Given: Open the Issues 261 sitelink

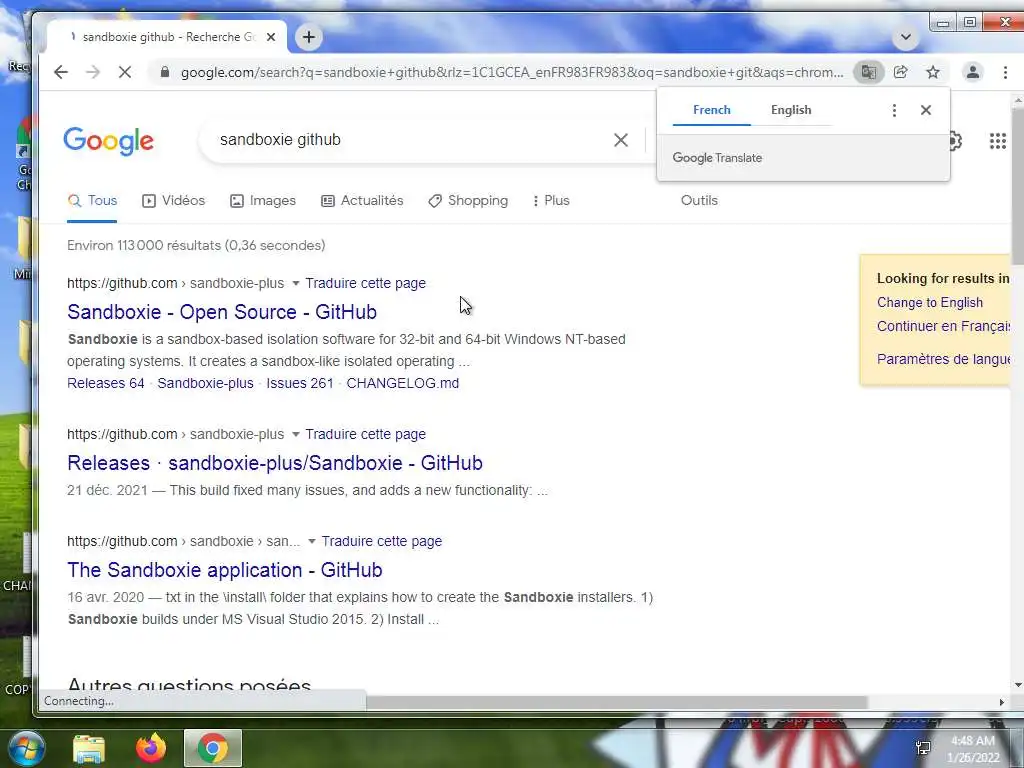Looking at the screenshot, I should (300, 383).
